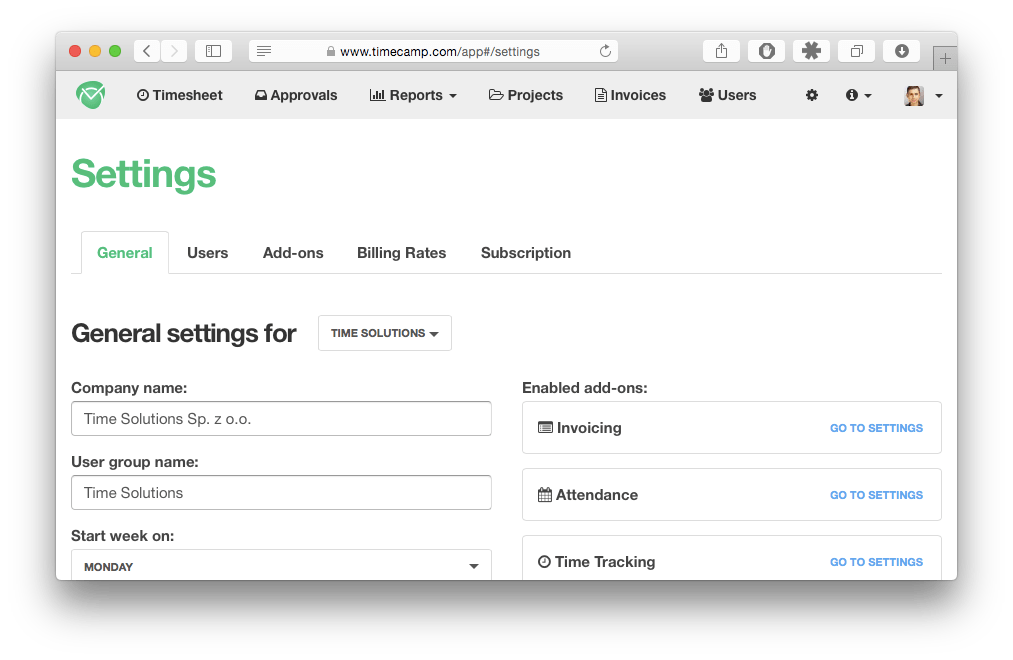Click the Invoicing add-on icon
This screenshot has width=1013, height=660.
(545, 428)
